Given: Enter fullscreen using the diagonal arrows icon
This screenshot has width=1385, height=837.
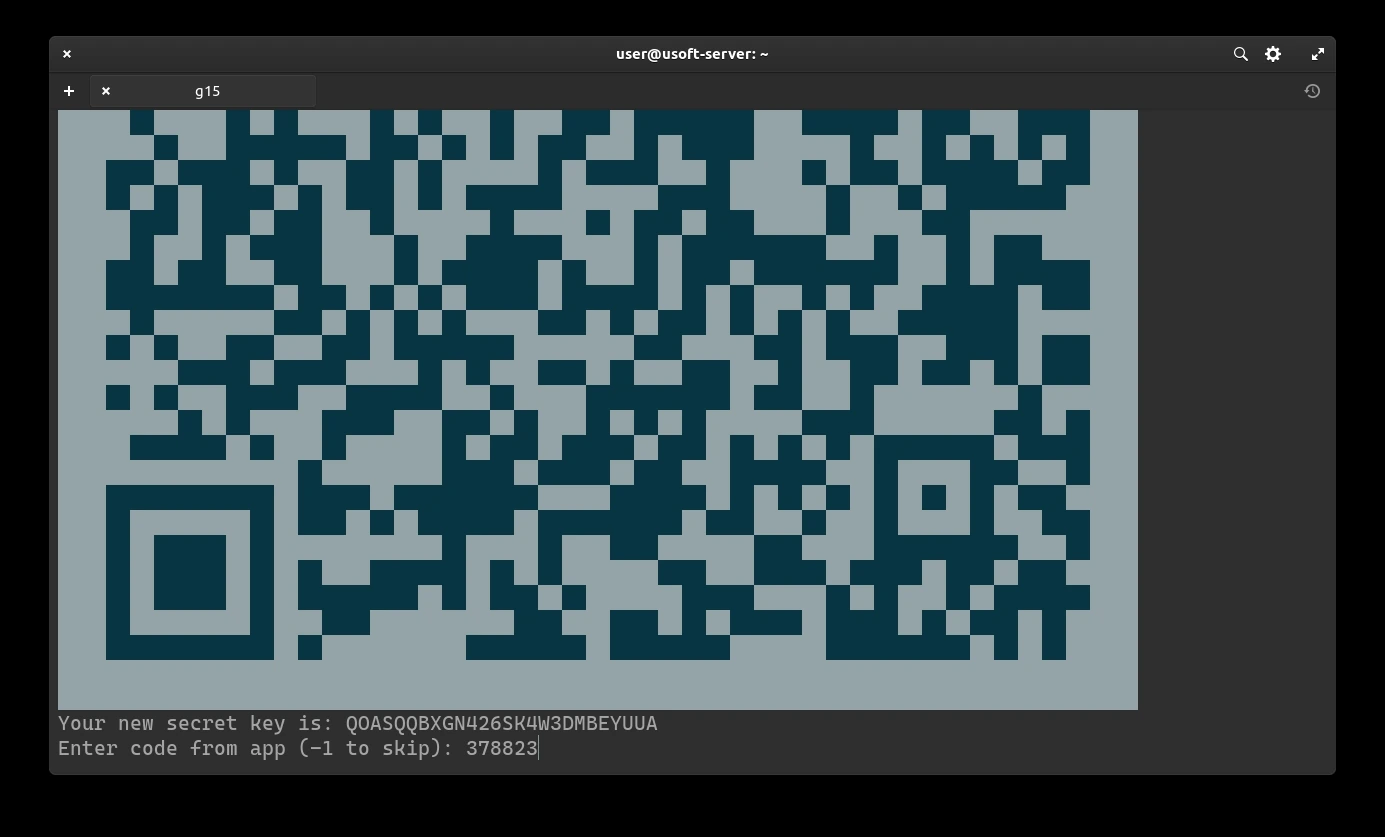Looking at the screenshot, I should pos(1318,54).
